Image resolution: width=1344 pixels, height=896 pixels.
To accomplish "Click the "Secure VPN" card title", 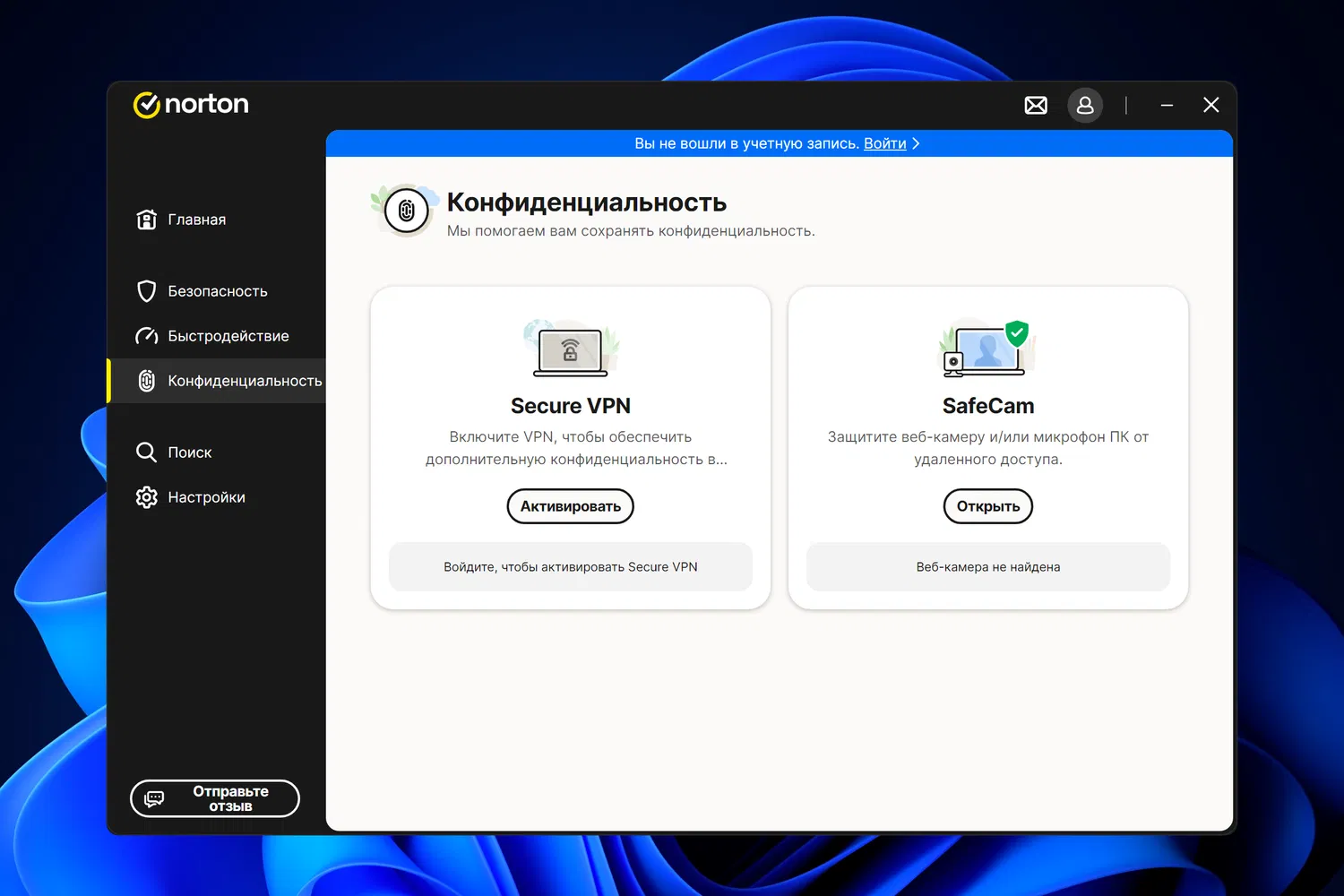I will [x=571, y=406].
